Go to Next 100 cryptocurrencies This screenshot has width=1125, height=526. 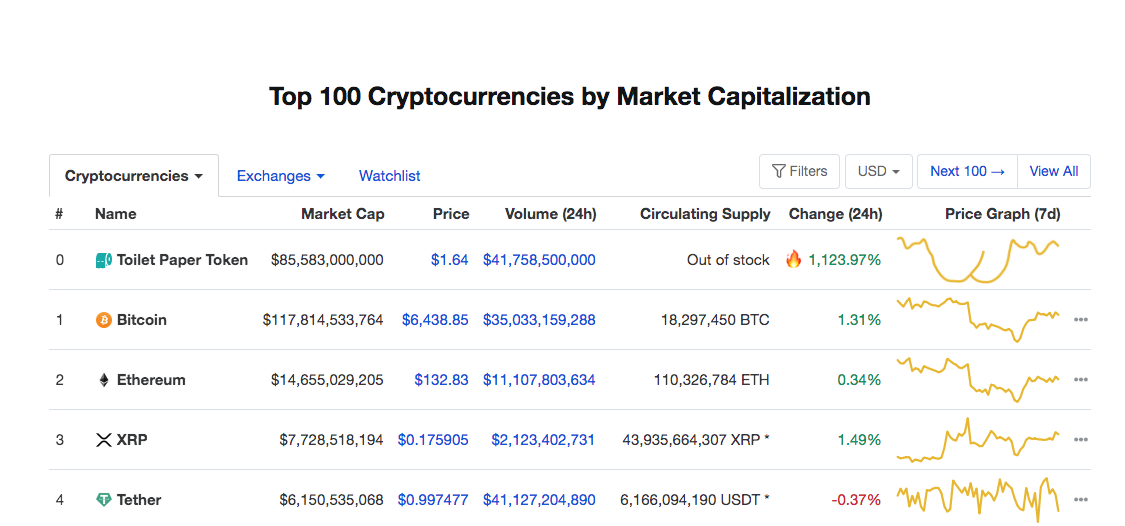coord(967,172)
